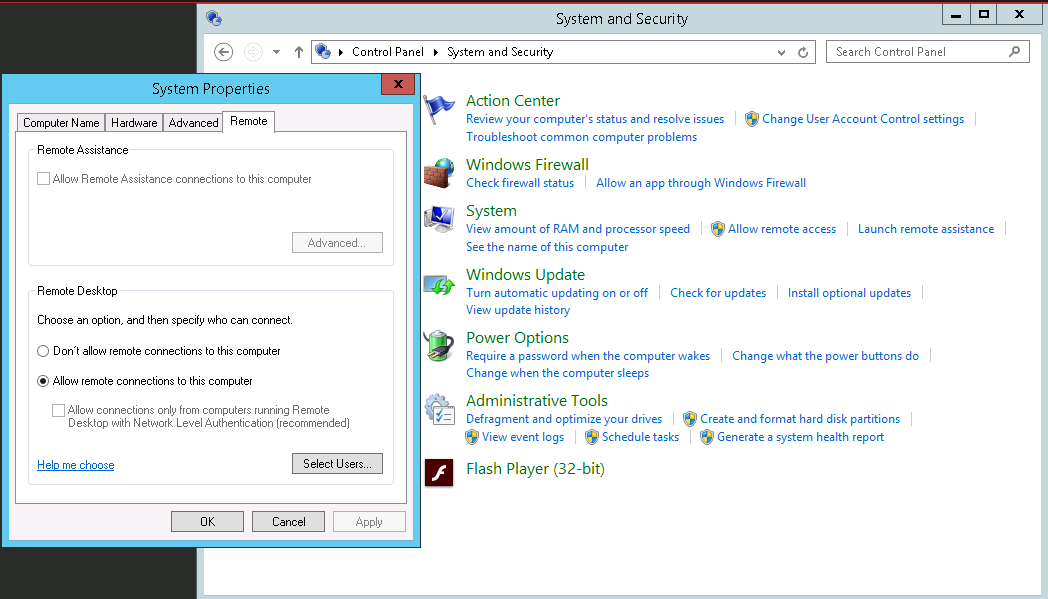Open the System computer monitor icon
This screenshot has height=599, width=1048.
(x=438, y=220)
